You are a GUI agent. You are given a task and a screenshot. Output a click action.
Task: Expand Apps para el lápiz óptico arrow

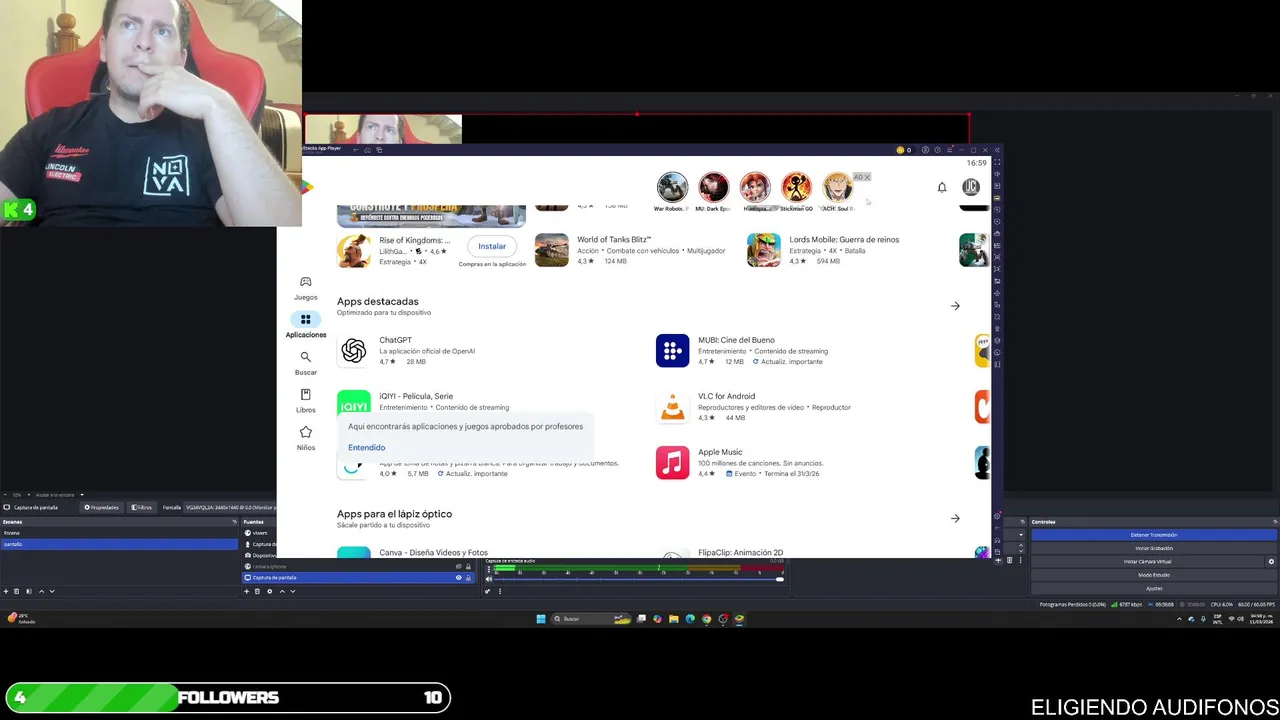point(955,518)
